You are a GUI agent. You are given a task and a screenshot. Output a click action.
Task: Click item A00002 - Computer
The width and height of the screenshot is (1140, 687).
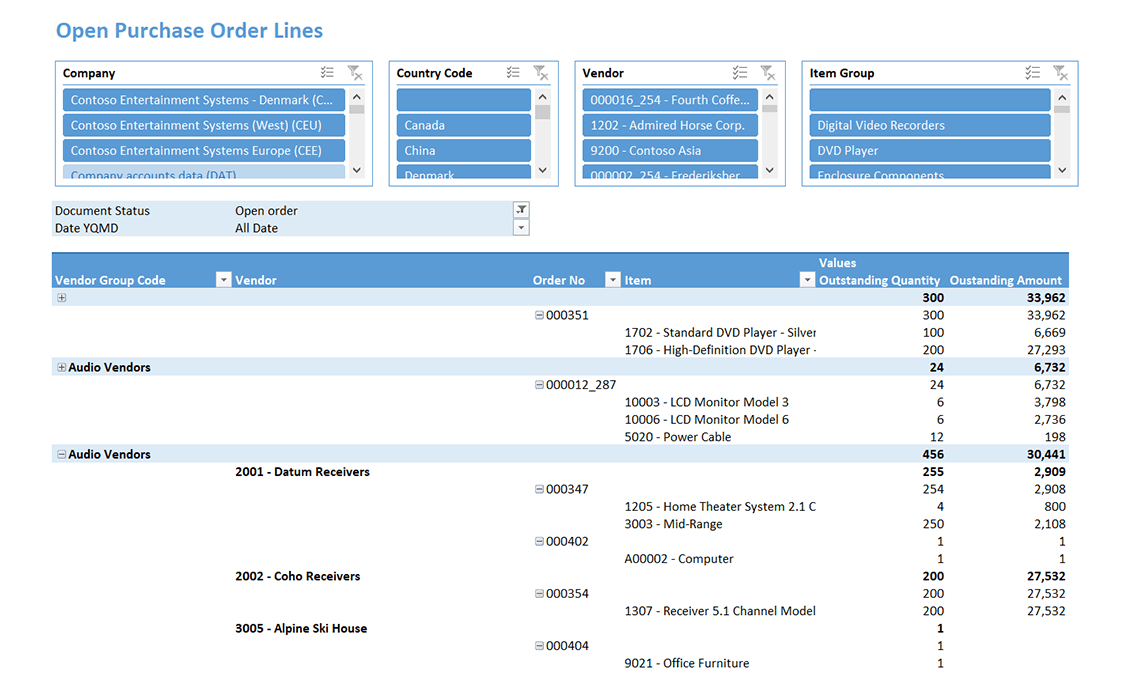678,559
